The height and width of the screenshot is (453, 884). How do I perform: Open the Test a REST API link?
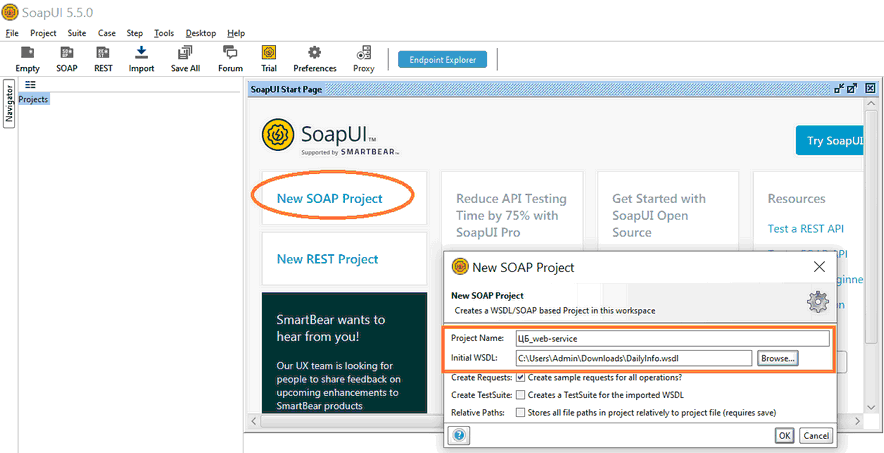point(806,229)
